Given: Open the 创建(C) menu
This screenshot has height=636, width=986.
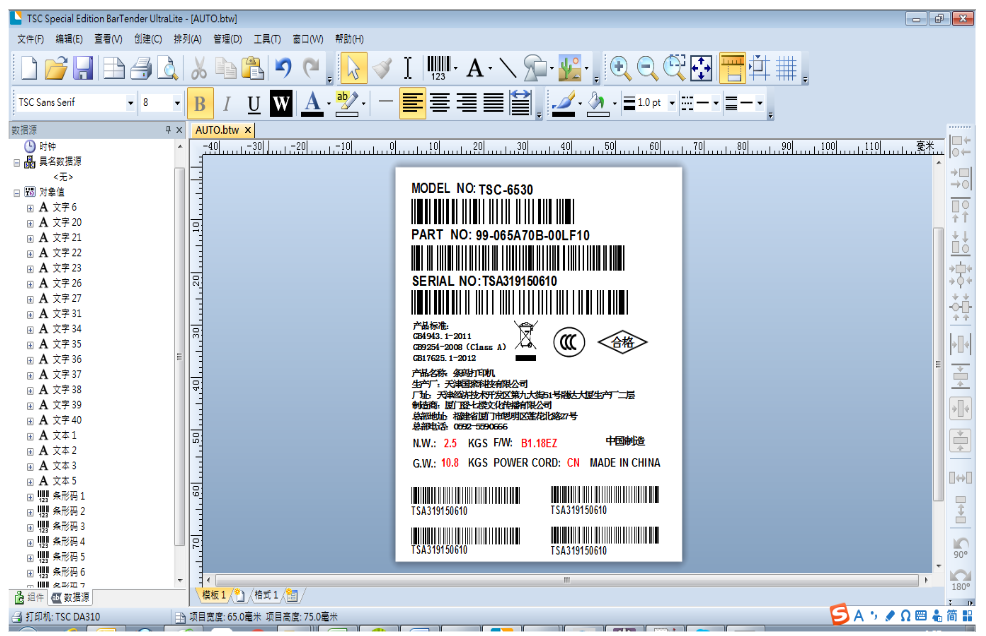Looking at the screenshot, I should tap(148, 39).
